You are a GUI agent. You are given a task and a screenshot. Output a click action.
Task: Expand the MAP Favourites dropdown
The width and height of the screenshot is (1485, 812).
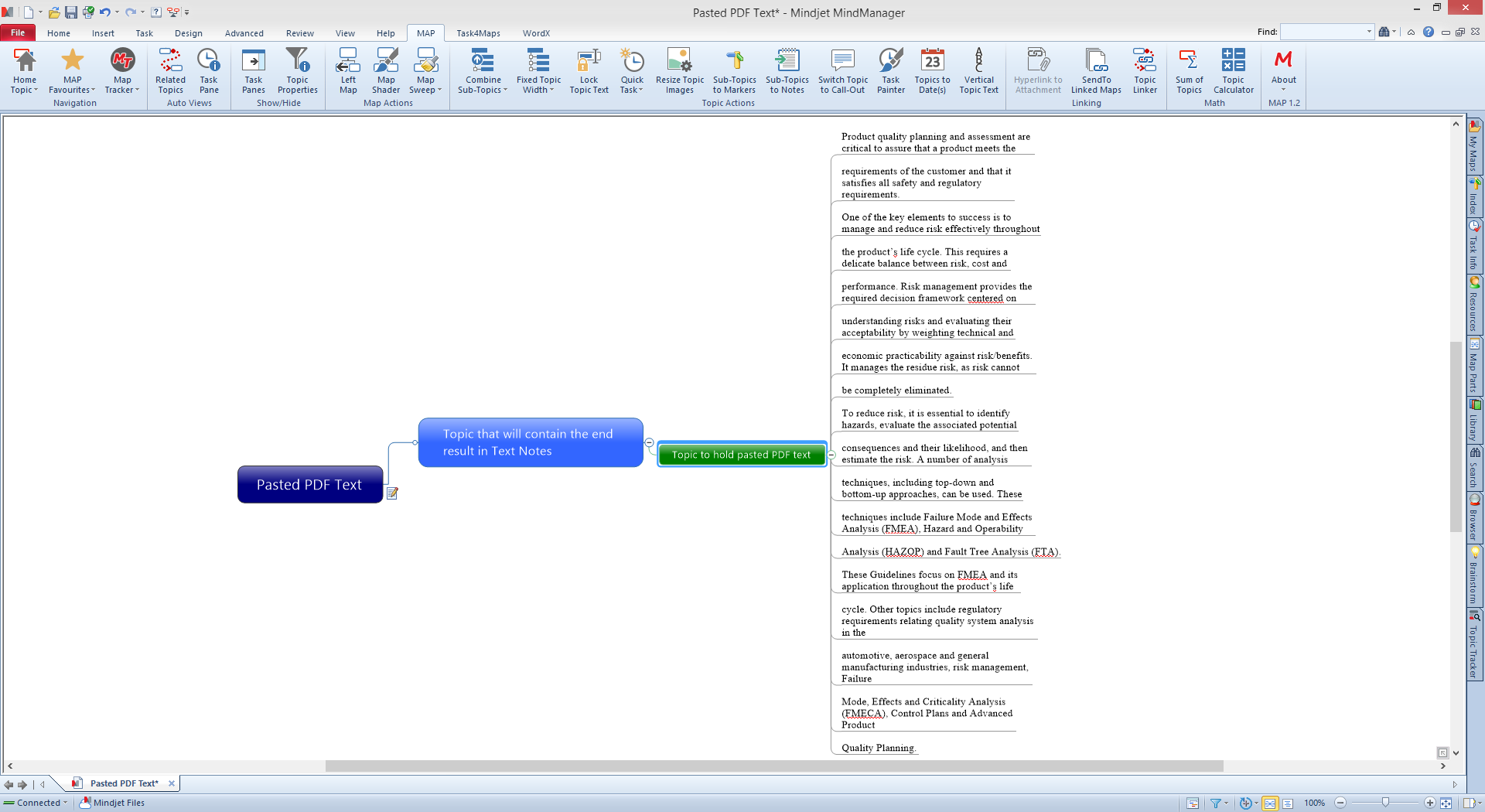click(73, 90)
